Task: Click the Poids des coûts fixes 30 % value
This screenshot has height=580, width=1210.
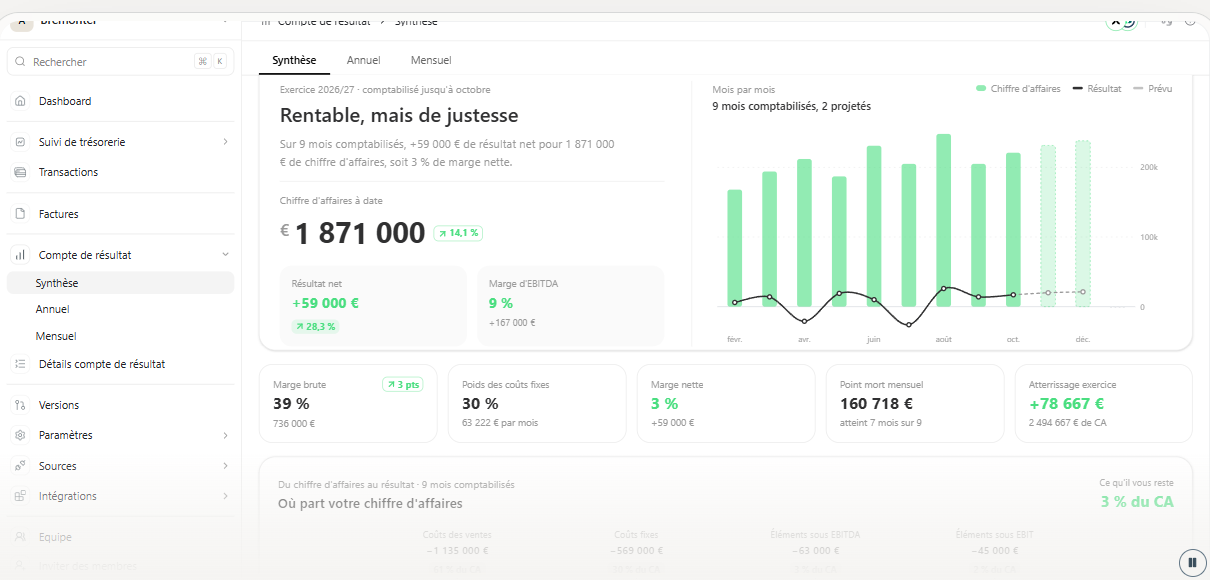Action: pyautogui.click(x=480, y=404)
